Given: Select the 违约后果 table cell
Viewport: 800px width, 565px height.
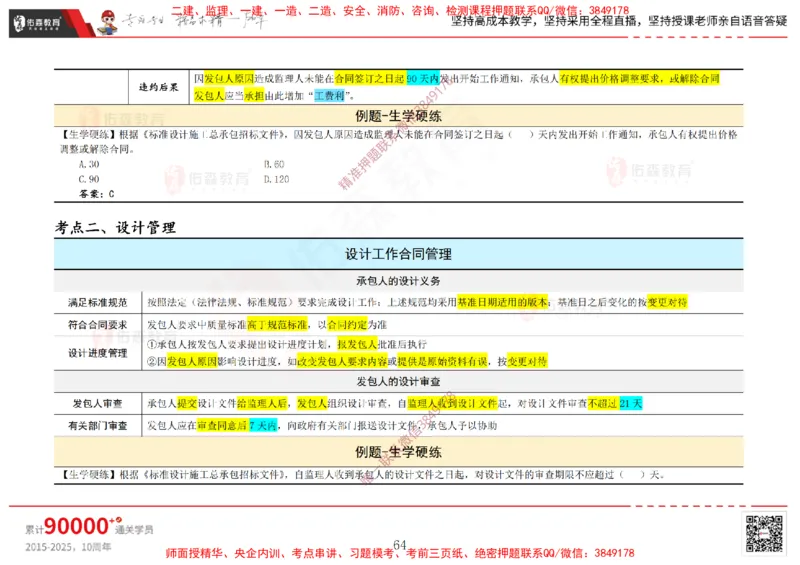Looking at the screenshot, I should click(x=159, y=87).
